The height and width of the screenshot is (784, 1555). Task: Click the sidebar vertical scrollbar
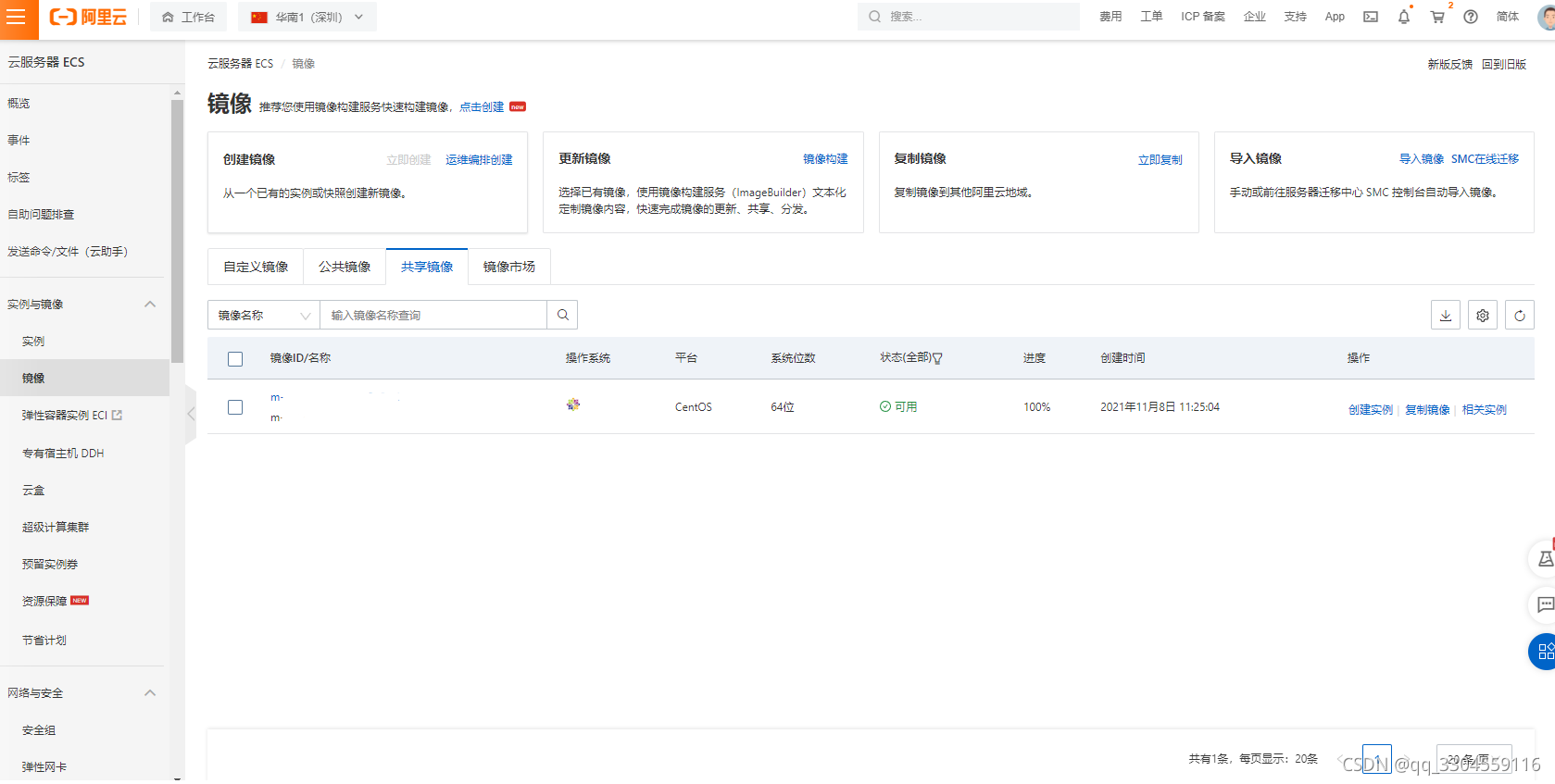coord(177,231)
